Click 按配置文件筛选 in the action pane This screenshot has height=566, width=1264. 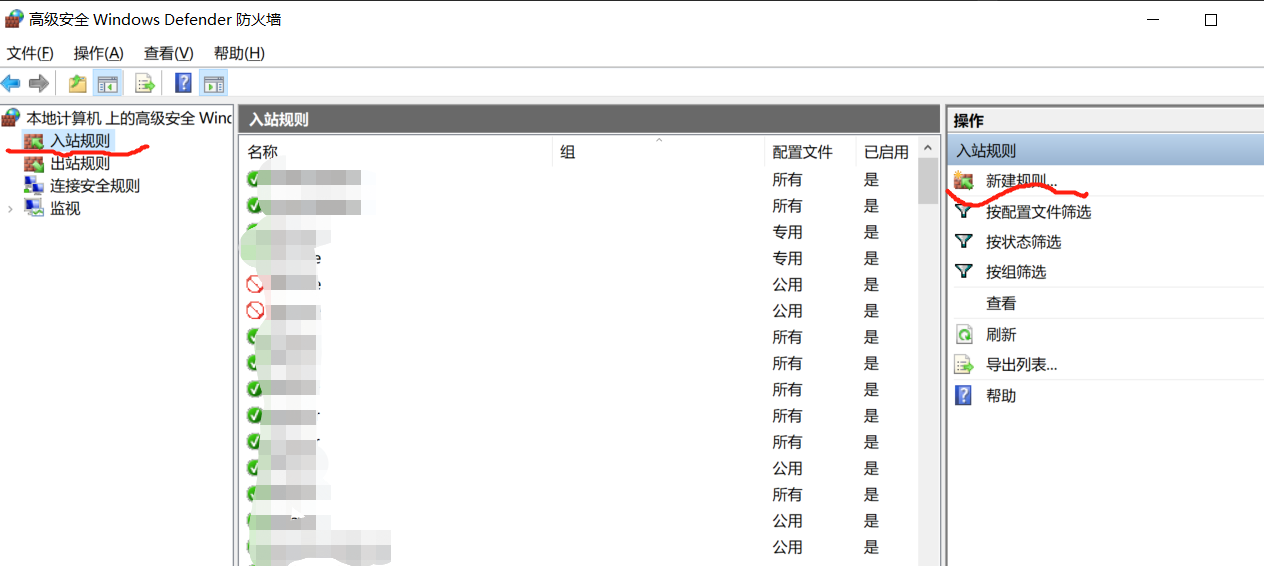pyautogui.click(x=1038, y=212)
